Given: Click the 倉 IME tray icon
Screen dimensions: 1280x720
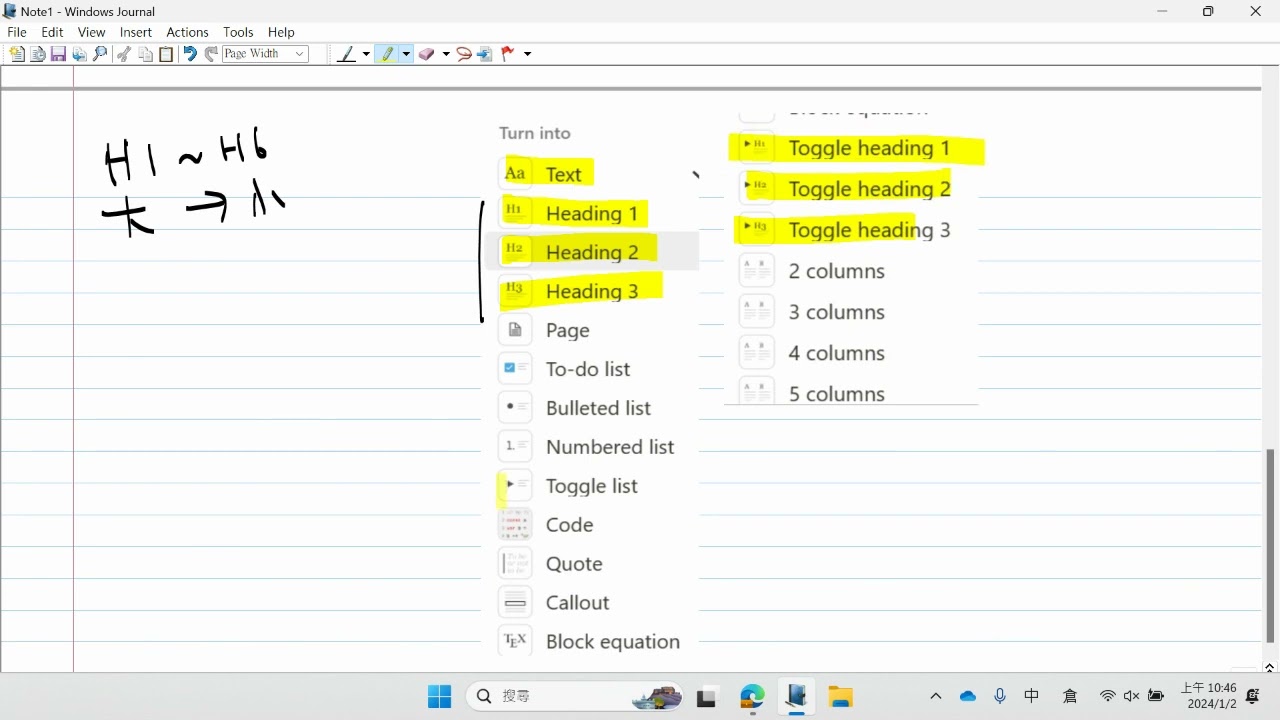Looking at the screenshot, I should [x=1070, y=697].
